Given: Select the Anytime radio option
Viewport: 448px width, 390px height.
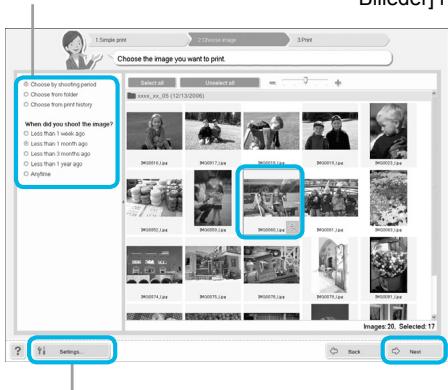Looking at the screenshot, I should point(37,174).
